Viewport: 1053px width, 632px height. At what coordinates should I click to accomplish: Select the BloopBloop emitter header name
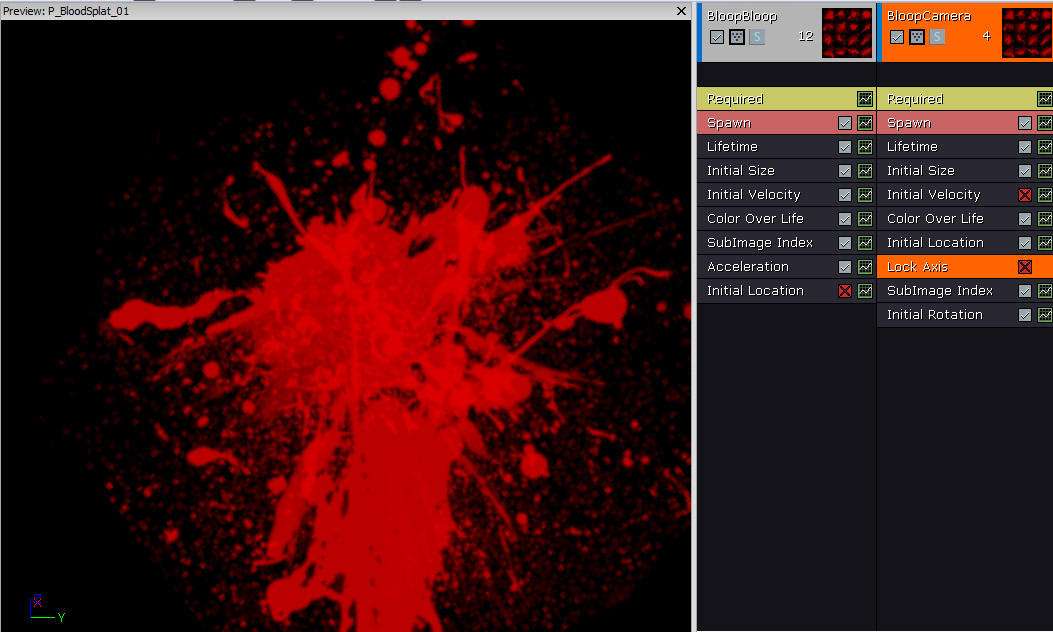point(742,16)
